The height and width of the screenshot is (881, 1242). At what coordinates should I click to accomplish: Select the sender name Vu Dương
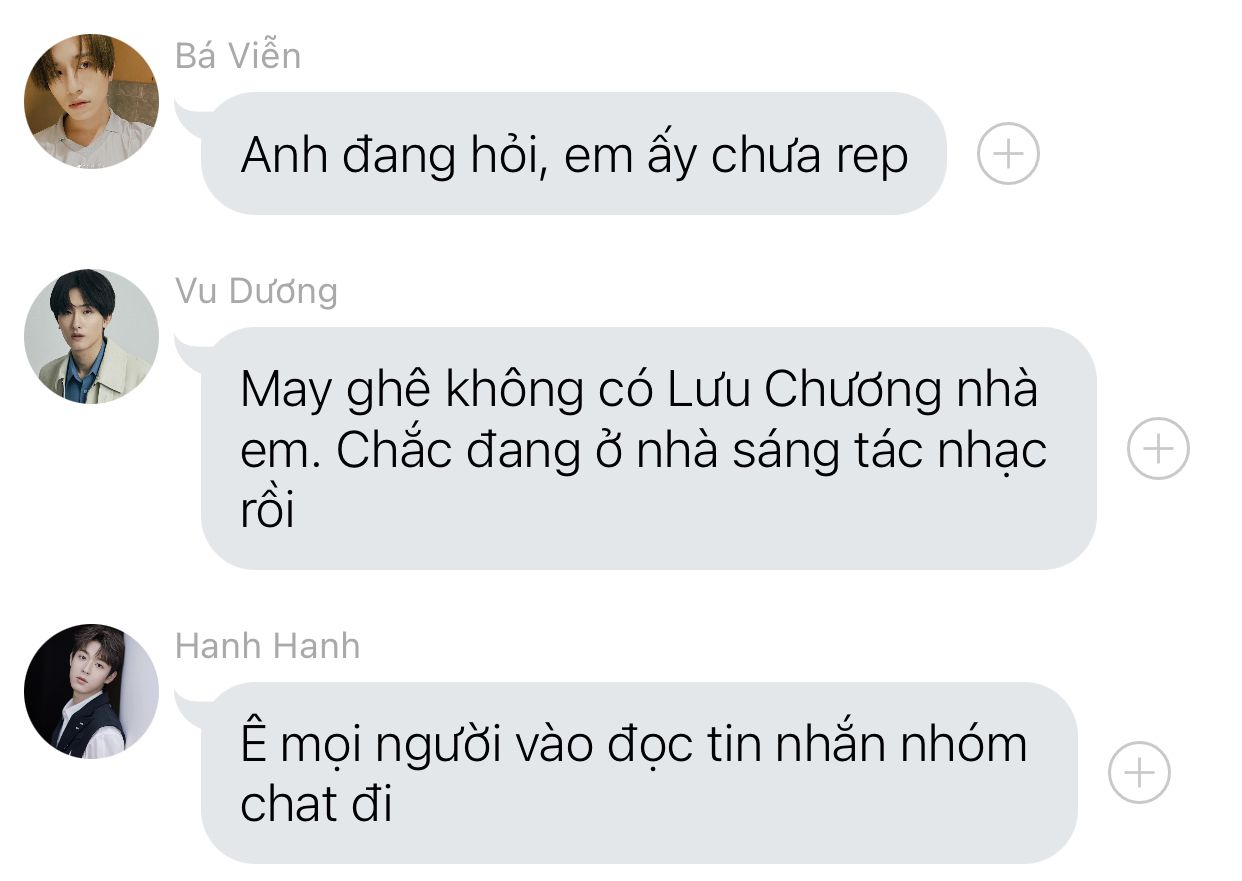[256, 291]
